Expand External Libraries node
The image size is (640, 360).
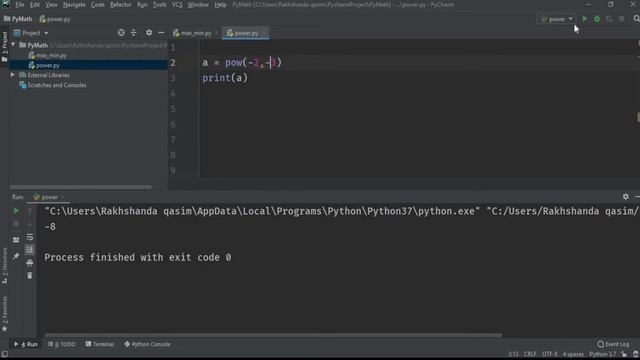click(13, 75)
